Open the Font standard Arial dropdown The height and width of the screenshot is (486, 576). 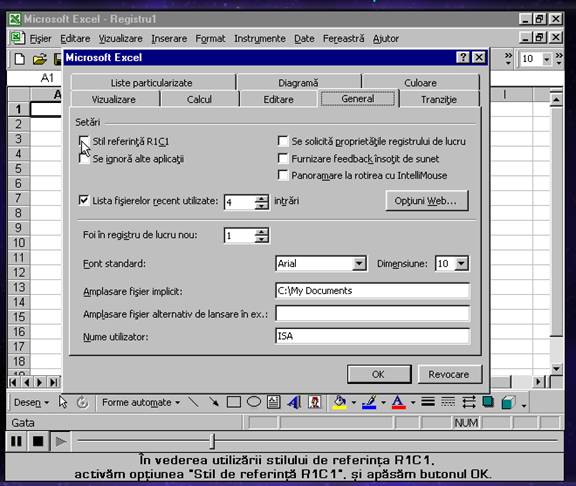coord(359,263)
